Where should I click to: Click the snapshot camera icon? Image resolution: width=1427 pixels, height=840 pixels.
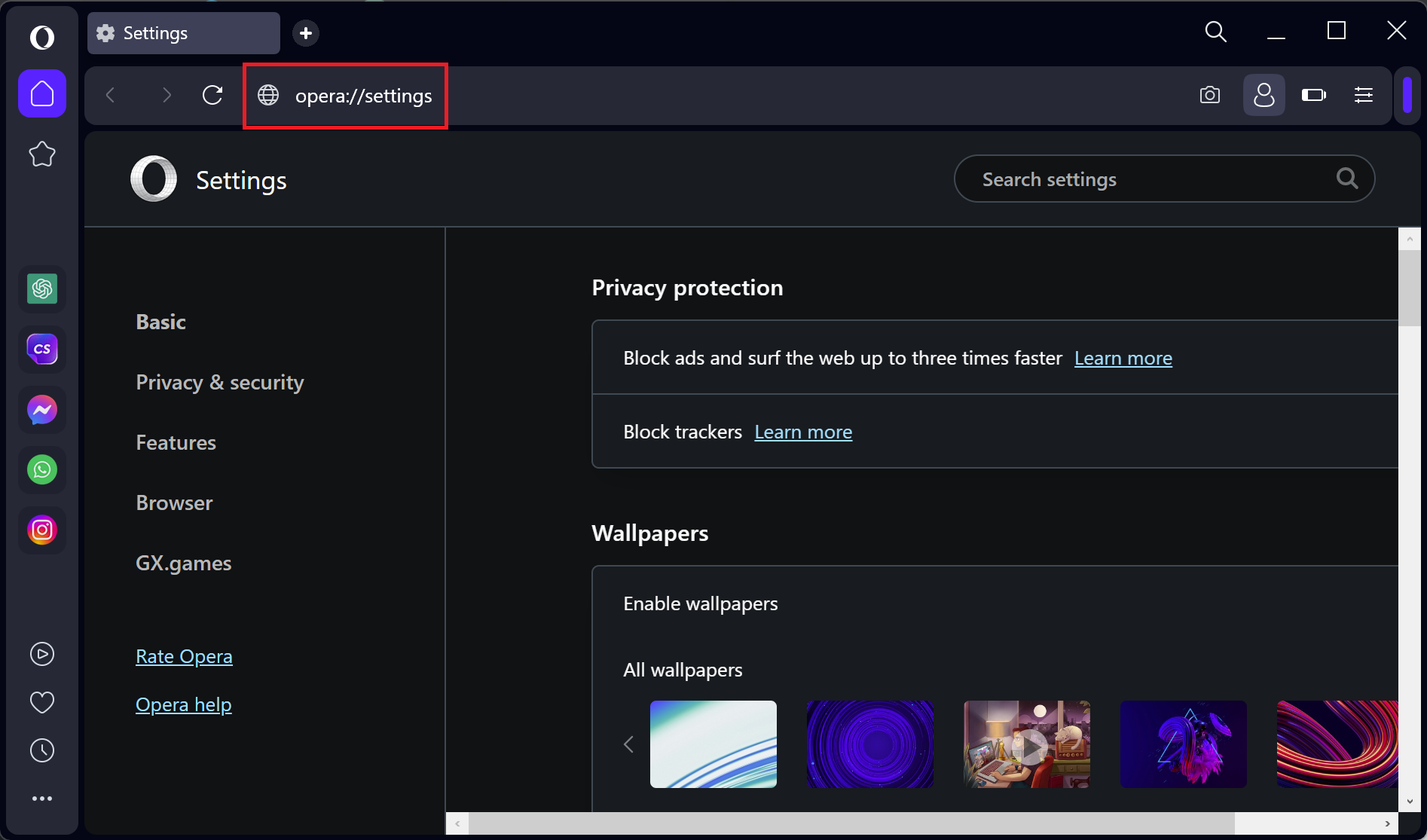tap(1210, 95)
